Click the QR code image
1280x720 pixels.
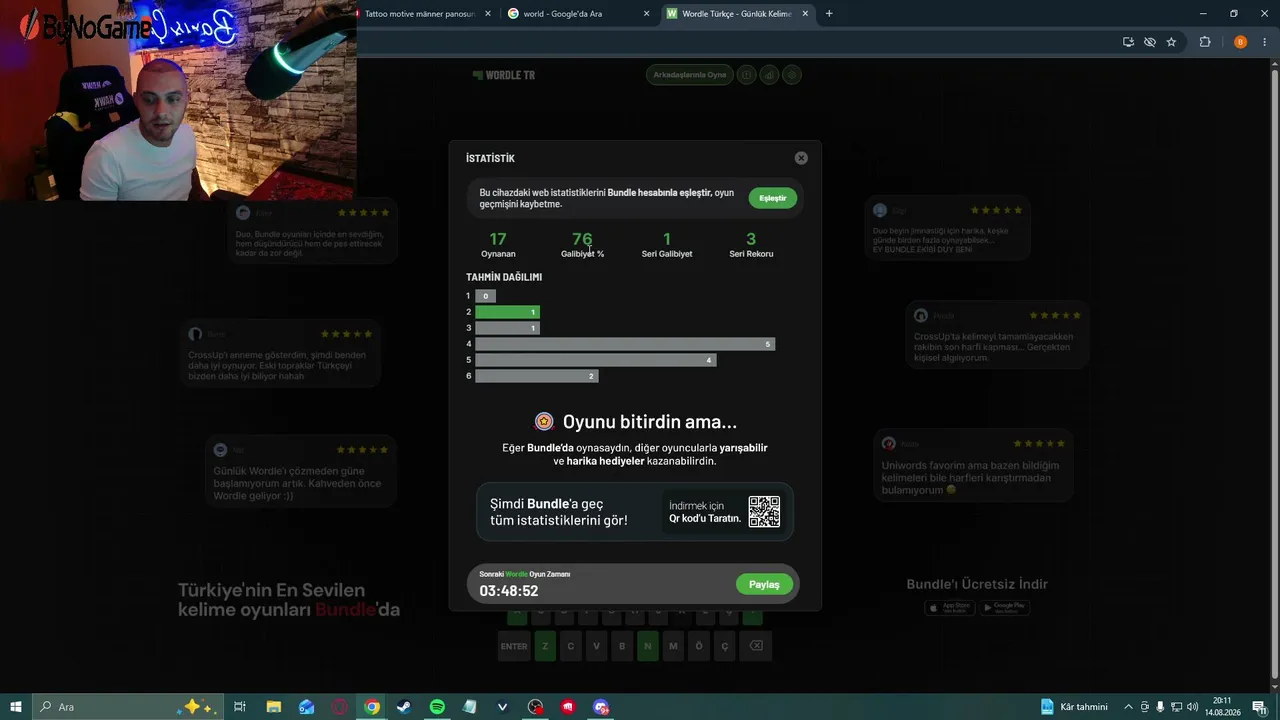point(764,512)
